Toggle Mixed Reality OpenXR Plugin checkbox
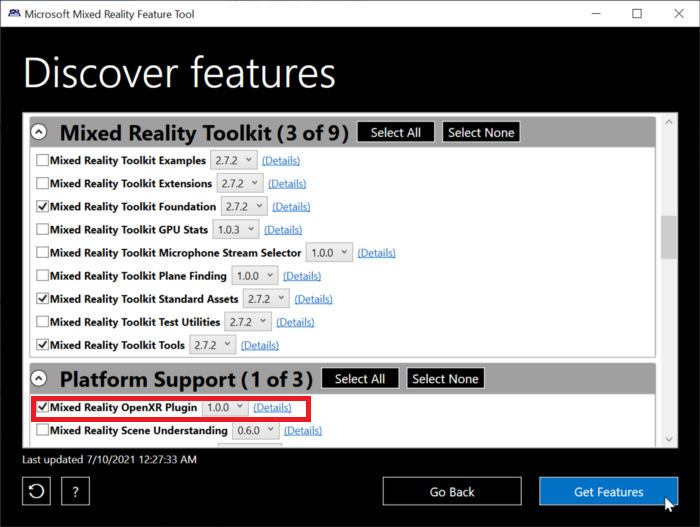700x527 pixels. (42, 407)
